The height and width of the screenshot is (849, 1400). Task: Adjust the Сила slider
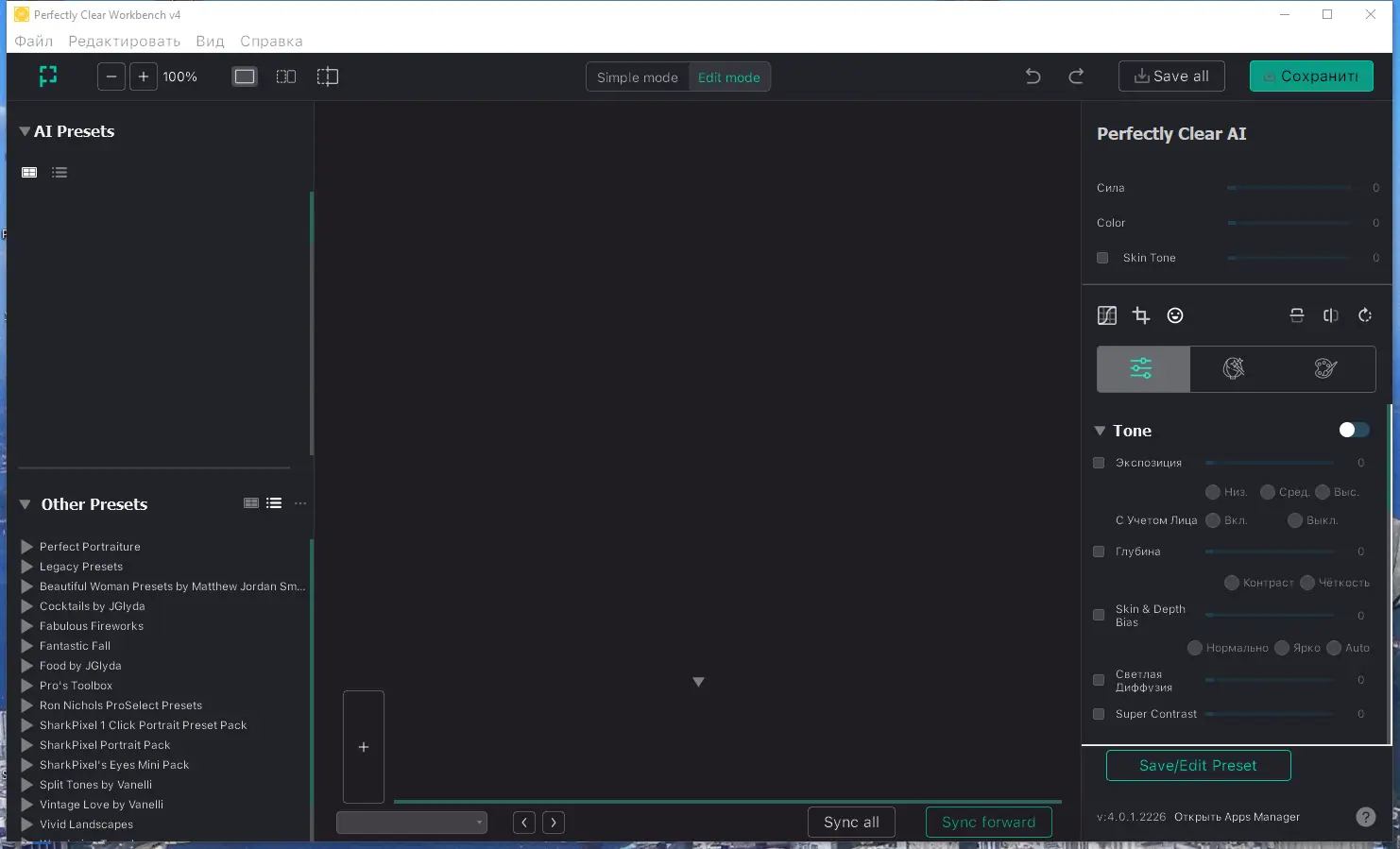(1289, 188)
